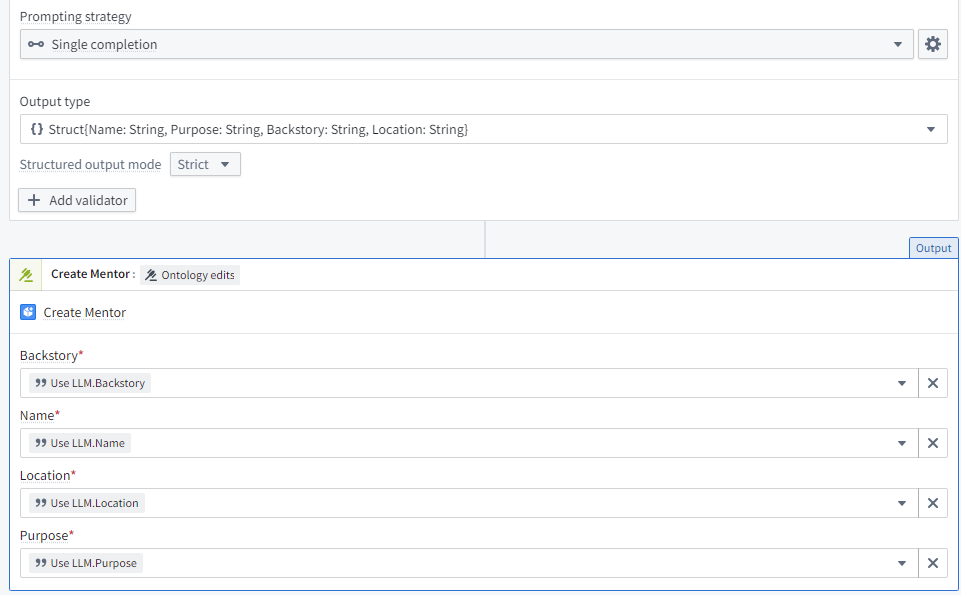Click the green Create Mentor action icon
The width and height of the screenshot is (961, 595).
pos(26,275)
